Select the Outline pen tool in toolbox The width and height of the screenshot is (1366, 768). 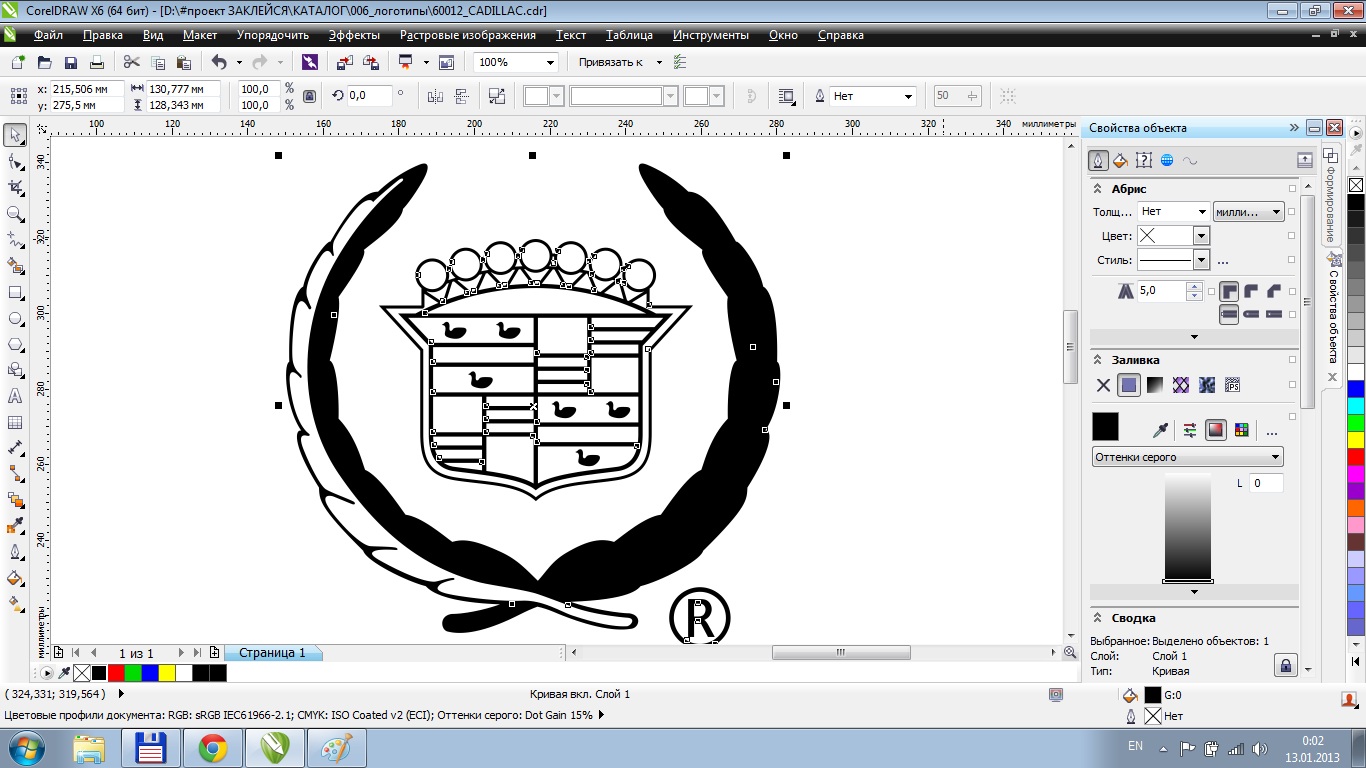pyautogui.click(x=16, y=552)
